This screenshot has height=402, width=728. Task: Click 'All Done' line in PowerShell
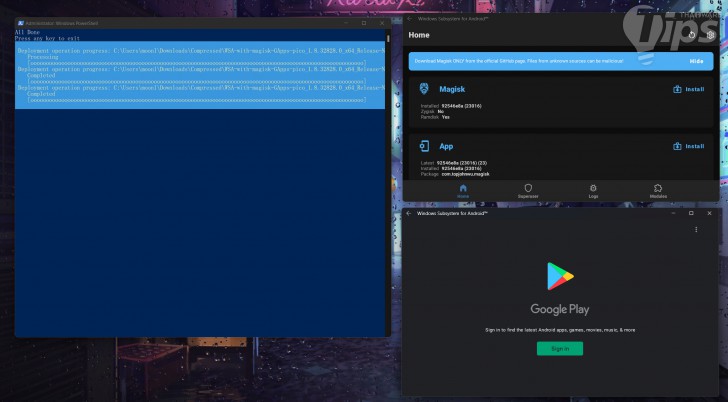pos(27,32)
